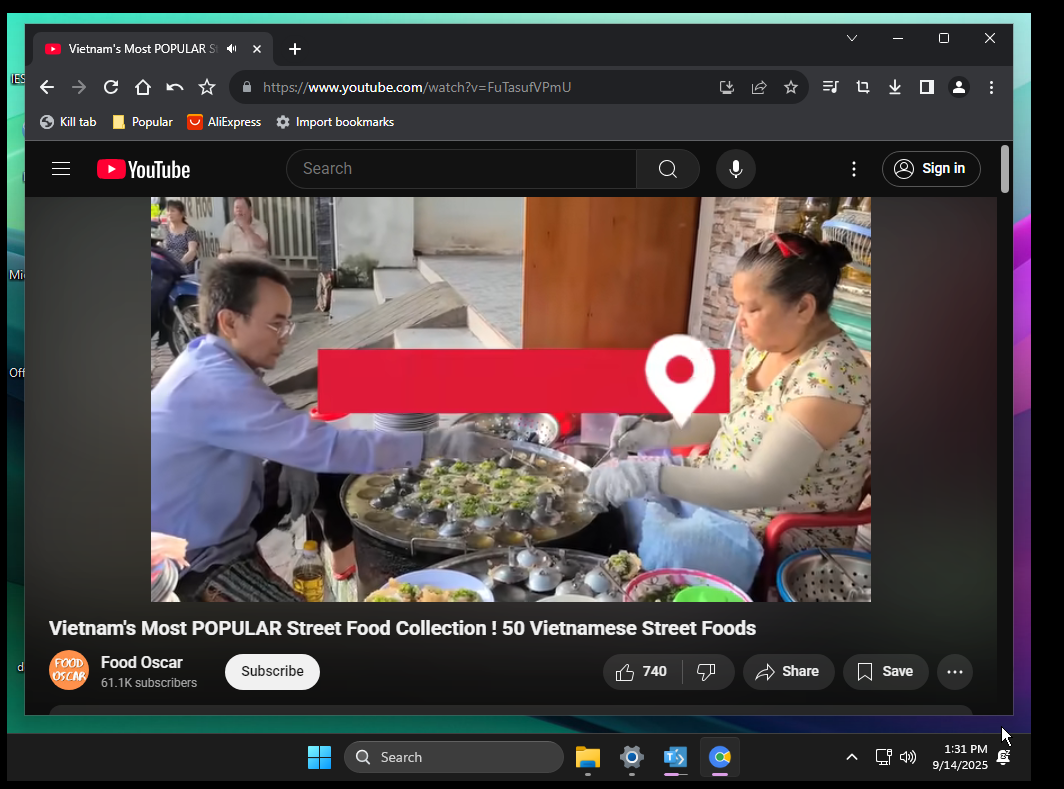The width and height of the screenshot is (1064, 789).
Task: Open the browser home page
Action: pyautogui.click(x=142, y=88)
